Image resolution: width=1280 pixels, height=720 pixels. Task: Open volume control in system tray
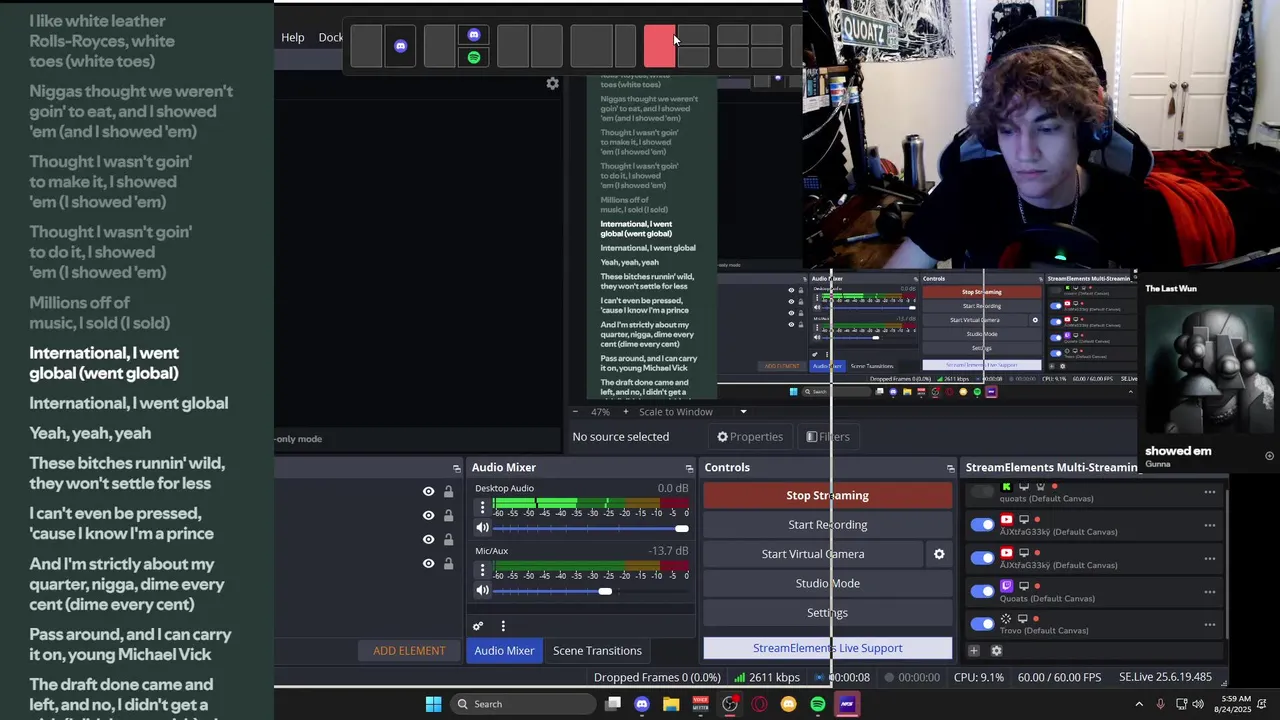(x=1197, y=704)
